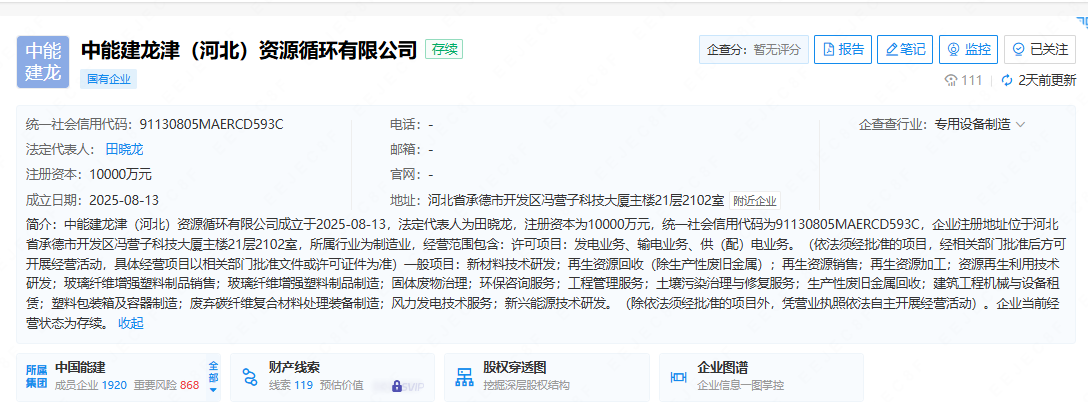The height and width of the screenshot is (402, 1088).
Task: Open the 股权穿透图 card
Action: point(547,377)
